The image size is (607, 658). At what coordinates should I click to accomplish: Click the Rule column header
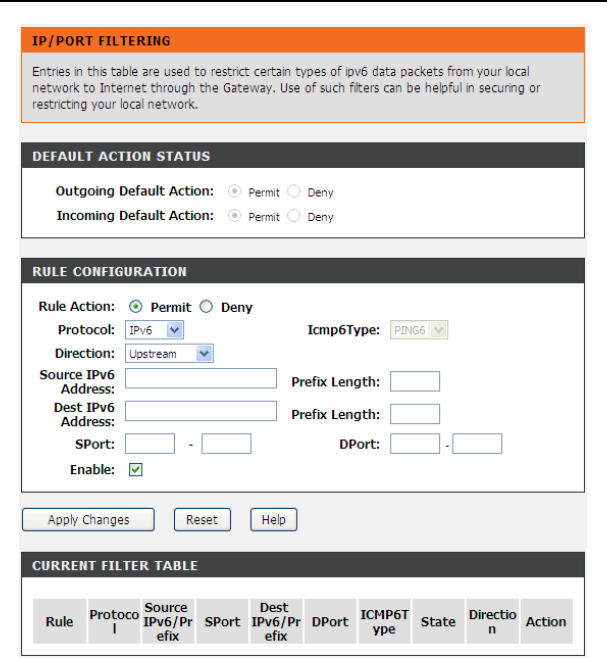click(60, 621)
